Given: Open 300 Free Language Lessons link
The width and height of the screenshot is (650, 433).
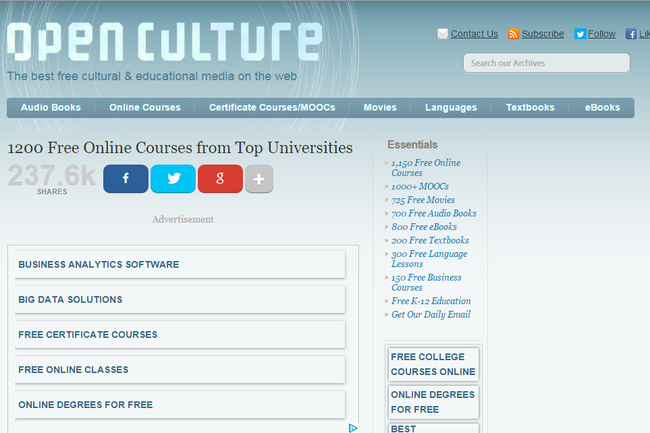Looking at the screenshot, I should (x=429, y=259).
